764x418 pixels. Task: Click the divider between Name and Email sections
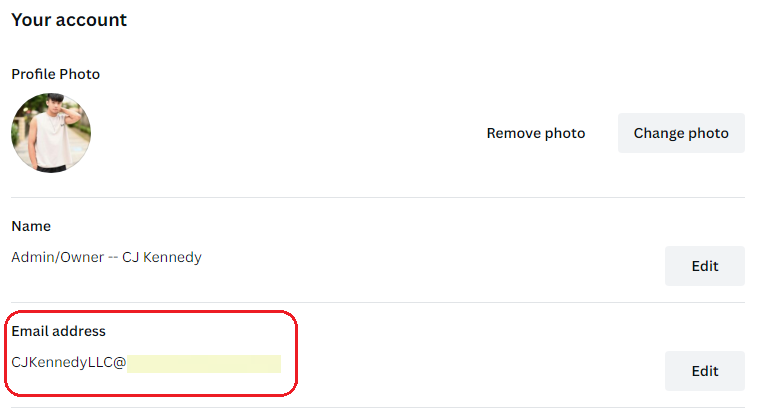[378, 302]
